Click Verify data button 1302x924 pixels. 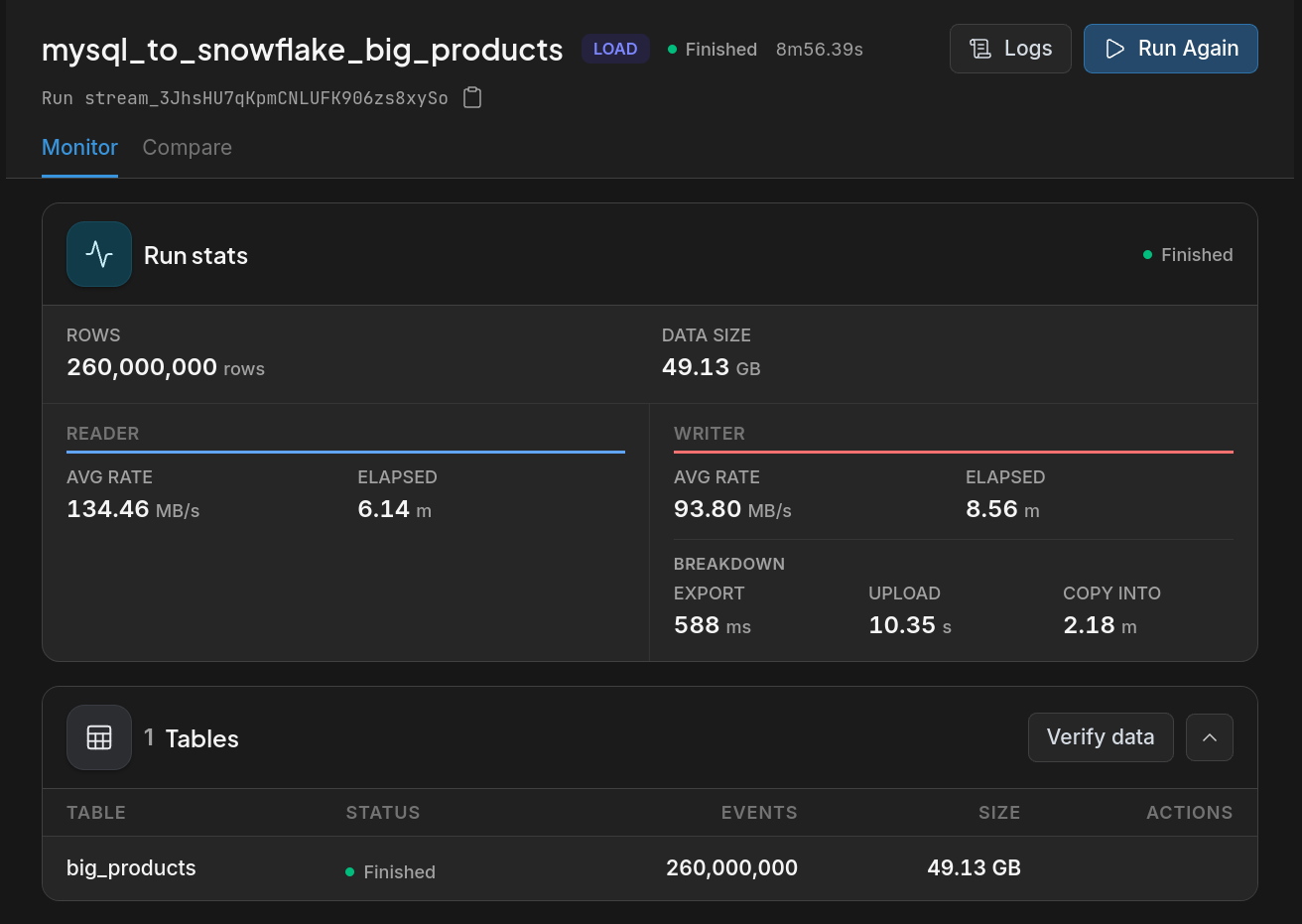1101,737
